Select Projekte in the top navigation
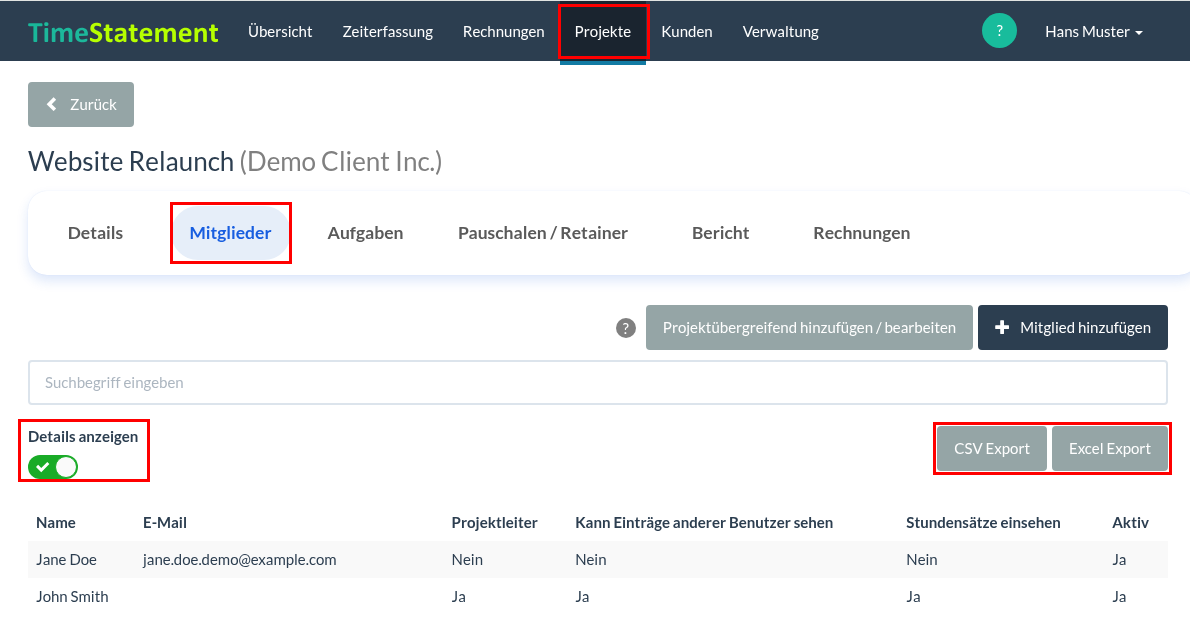The image size is (1190, 624). pos(603,32)
